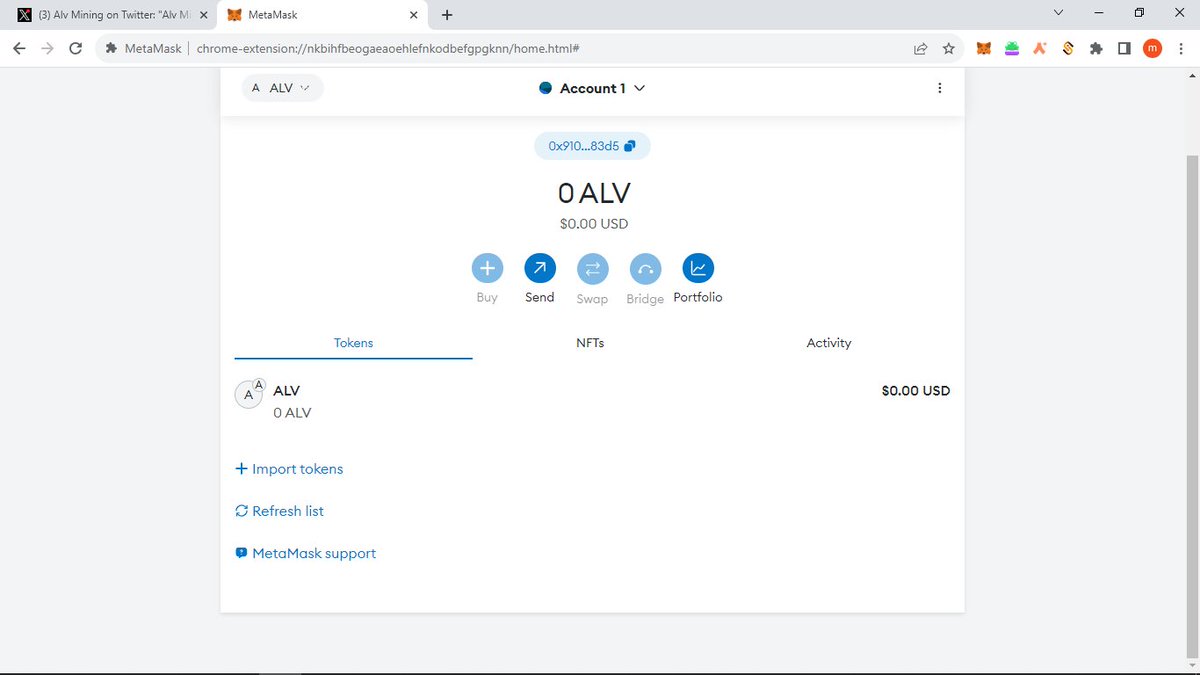The width and height of the screenshot is (1200, 675).
Task: Switch to the Tokens tab
Action: pyautogui.click(x=353, y=343)
